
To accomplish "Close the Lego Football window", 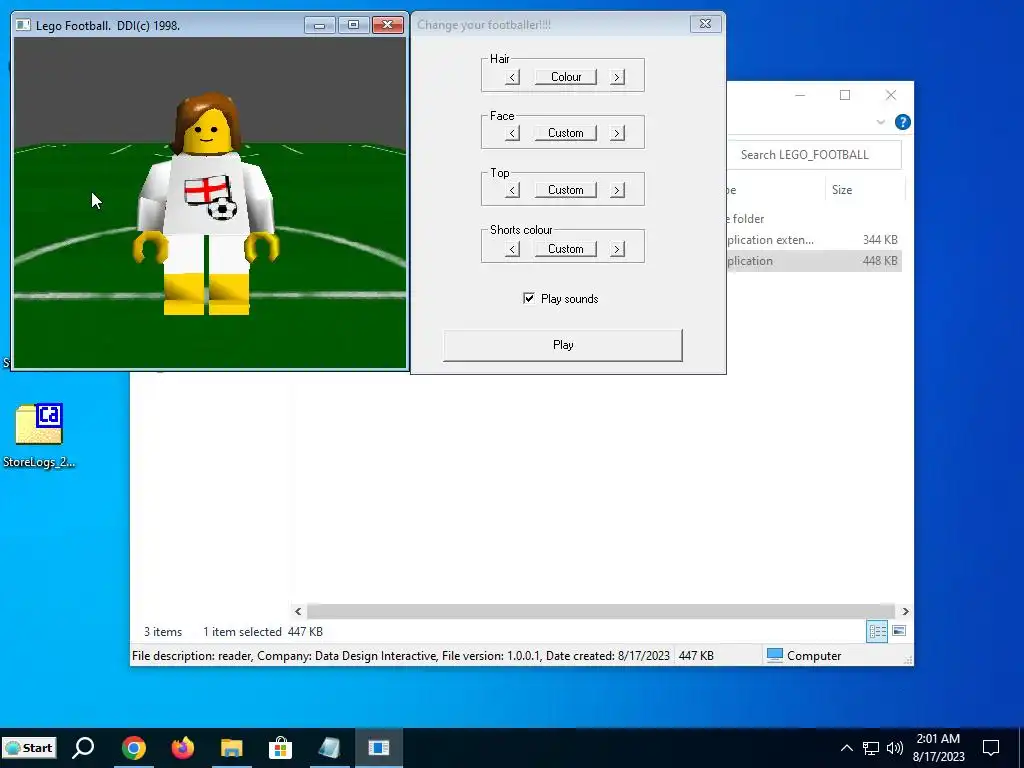I will 387,25.
